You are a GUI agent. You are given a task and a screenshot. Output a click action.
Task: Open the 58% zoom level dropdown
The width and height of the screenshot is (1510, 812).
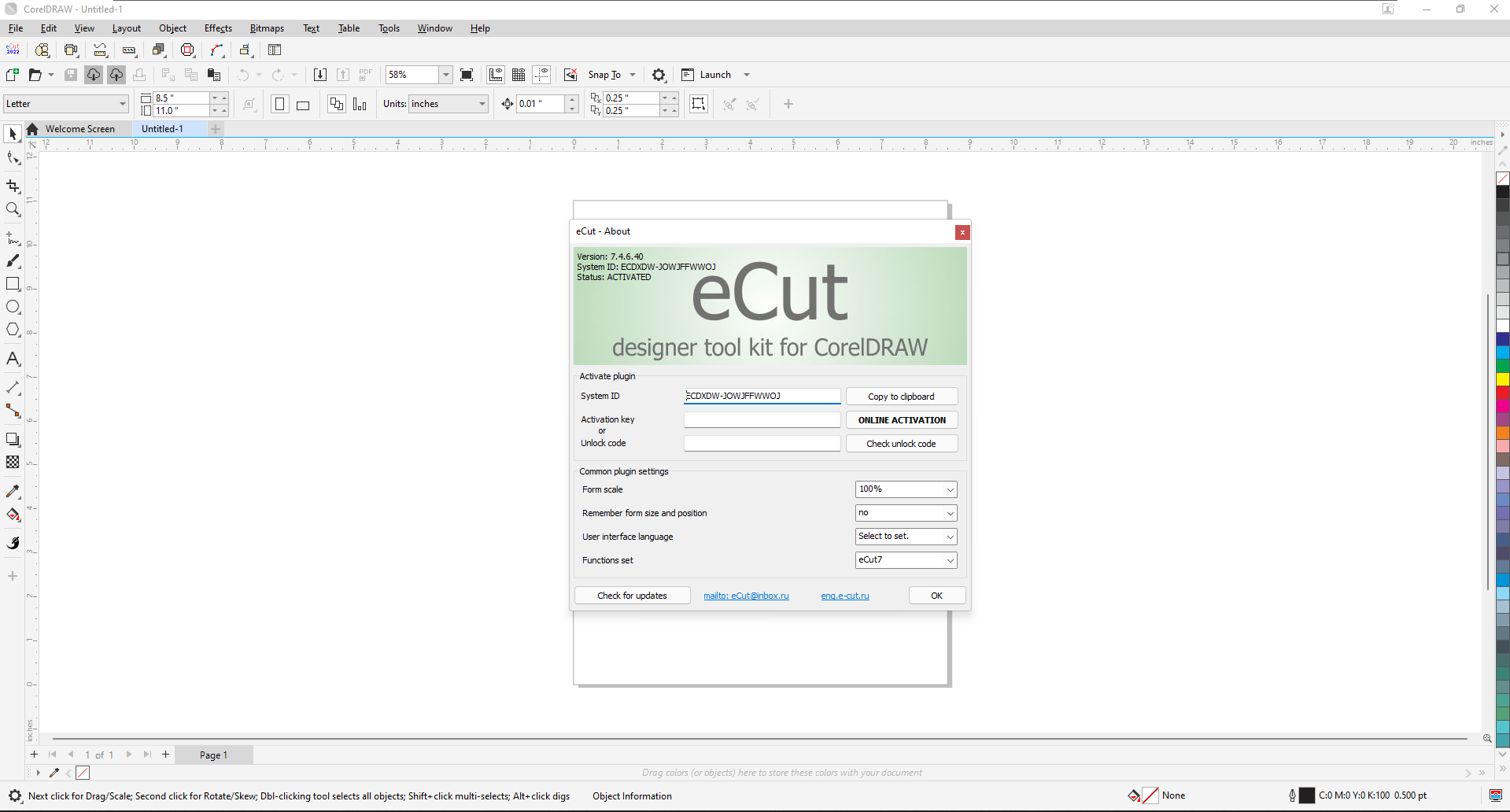pyautogui.click(x=445, y=75)
